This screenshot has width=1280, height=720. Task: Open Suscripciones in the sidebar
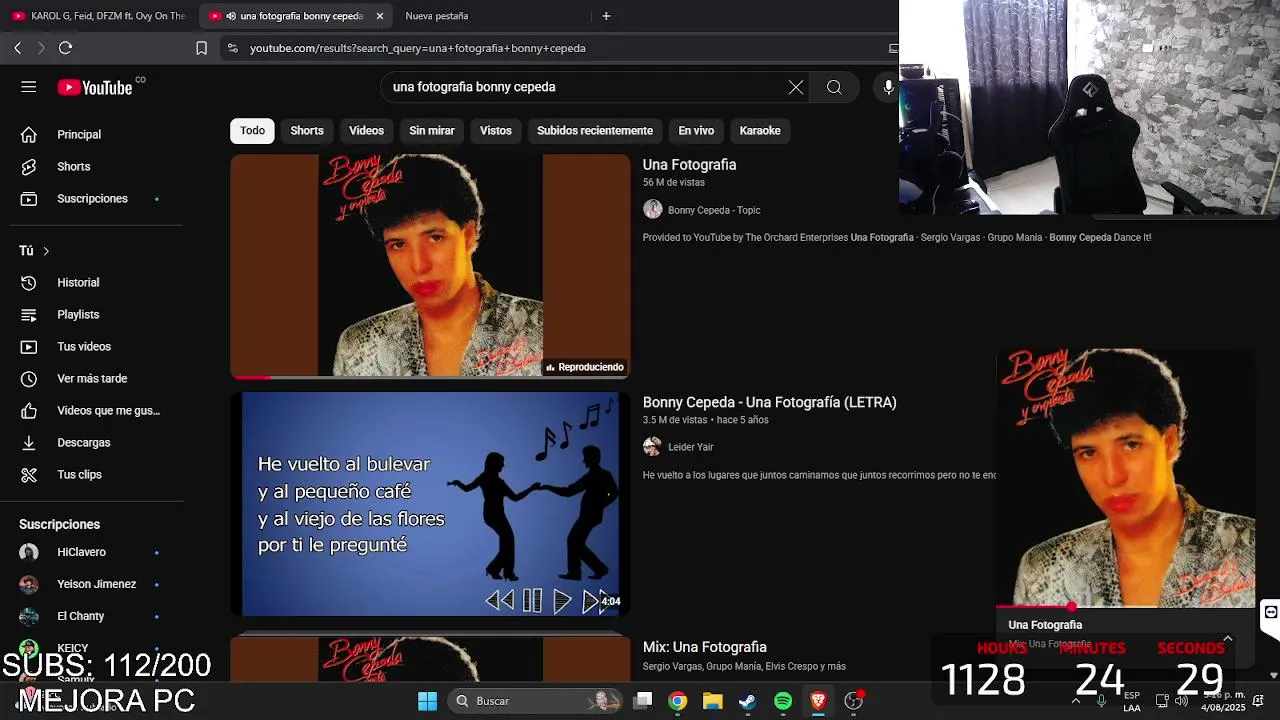pos(92,198)
